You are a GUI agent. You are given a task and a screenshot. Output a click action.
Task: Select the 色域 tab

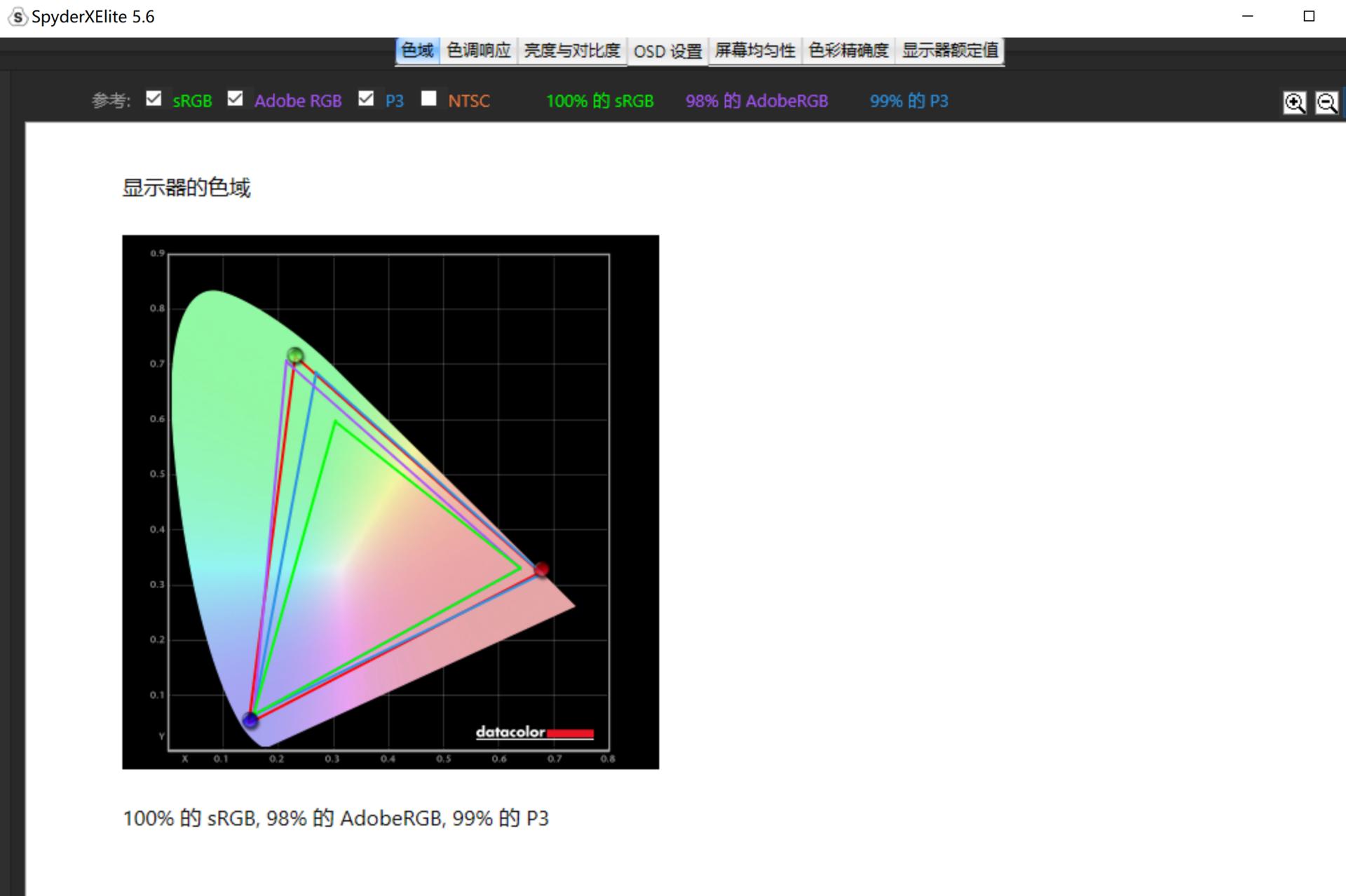coord(417,51)
